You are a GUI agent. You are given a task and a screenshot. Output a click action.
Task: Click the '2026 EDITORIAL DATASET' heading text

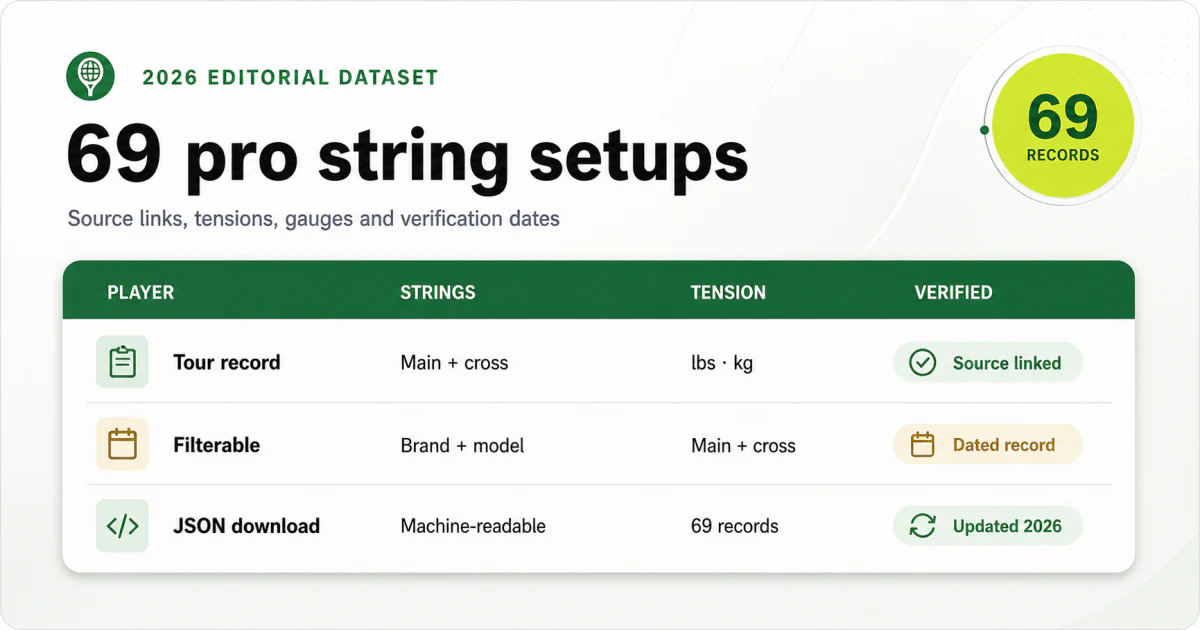290,77
